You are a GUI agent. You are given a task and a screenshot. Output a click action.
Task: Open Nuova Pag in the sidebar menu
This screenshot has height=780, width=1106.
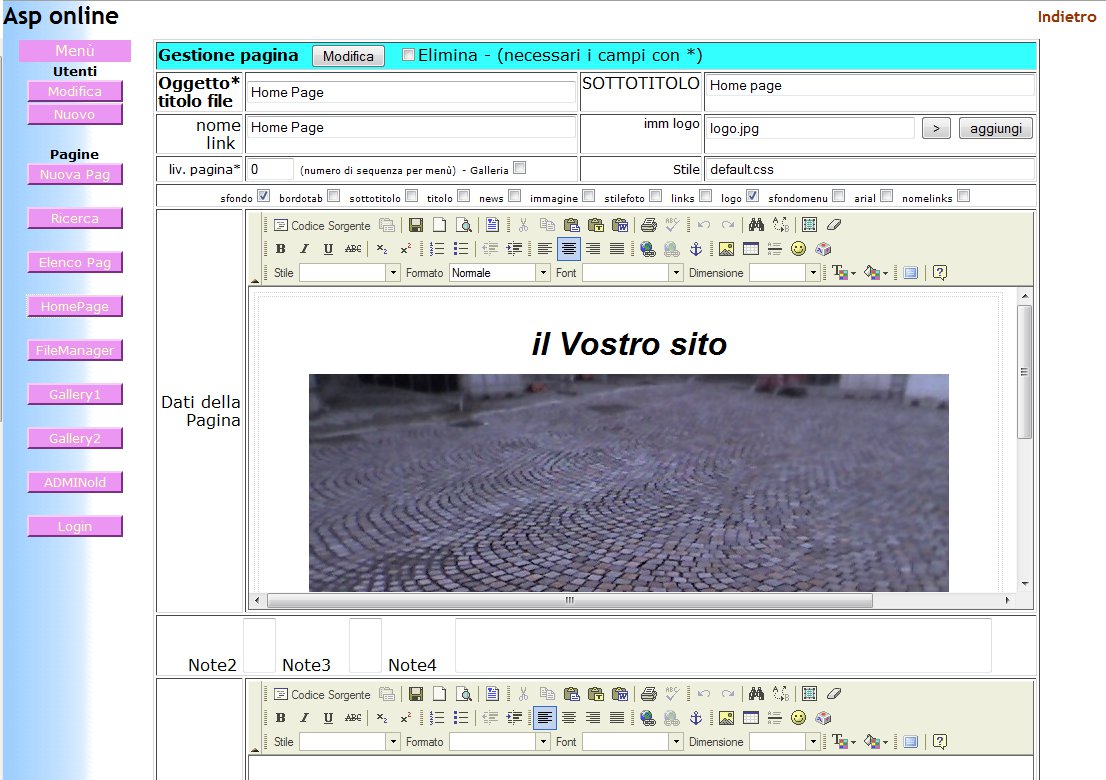(x=75, y=174)
